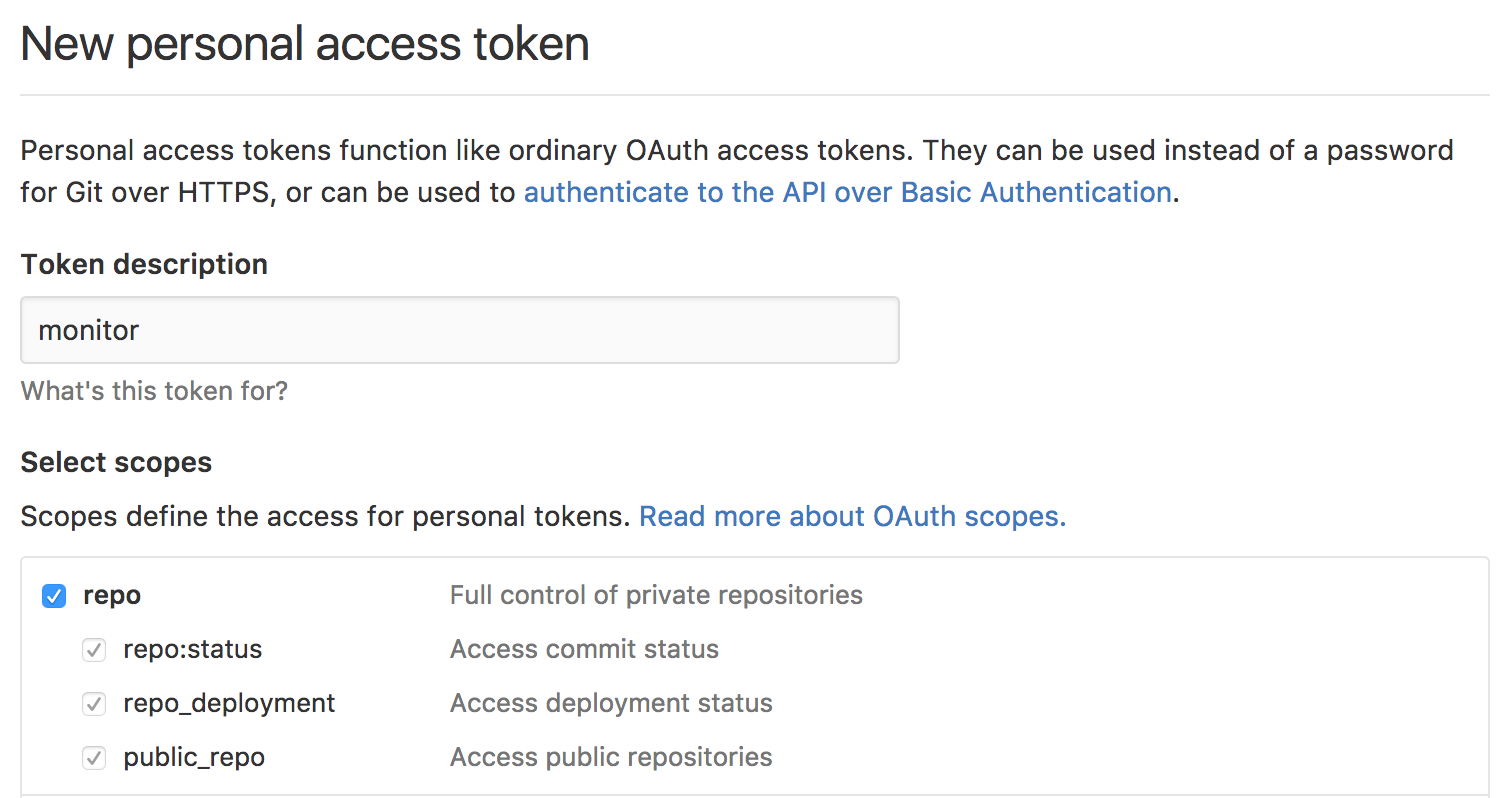Click the repo_deployment scope label text
Viewport: 1504px width, 798px height.
(228, 703)
